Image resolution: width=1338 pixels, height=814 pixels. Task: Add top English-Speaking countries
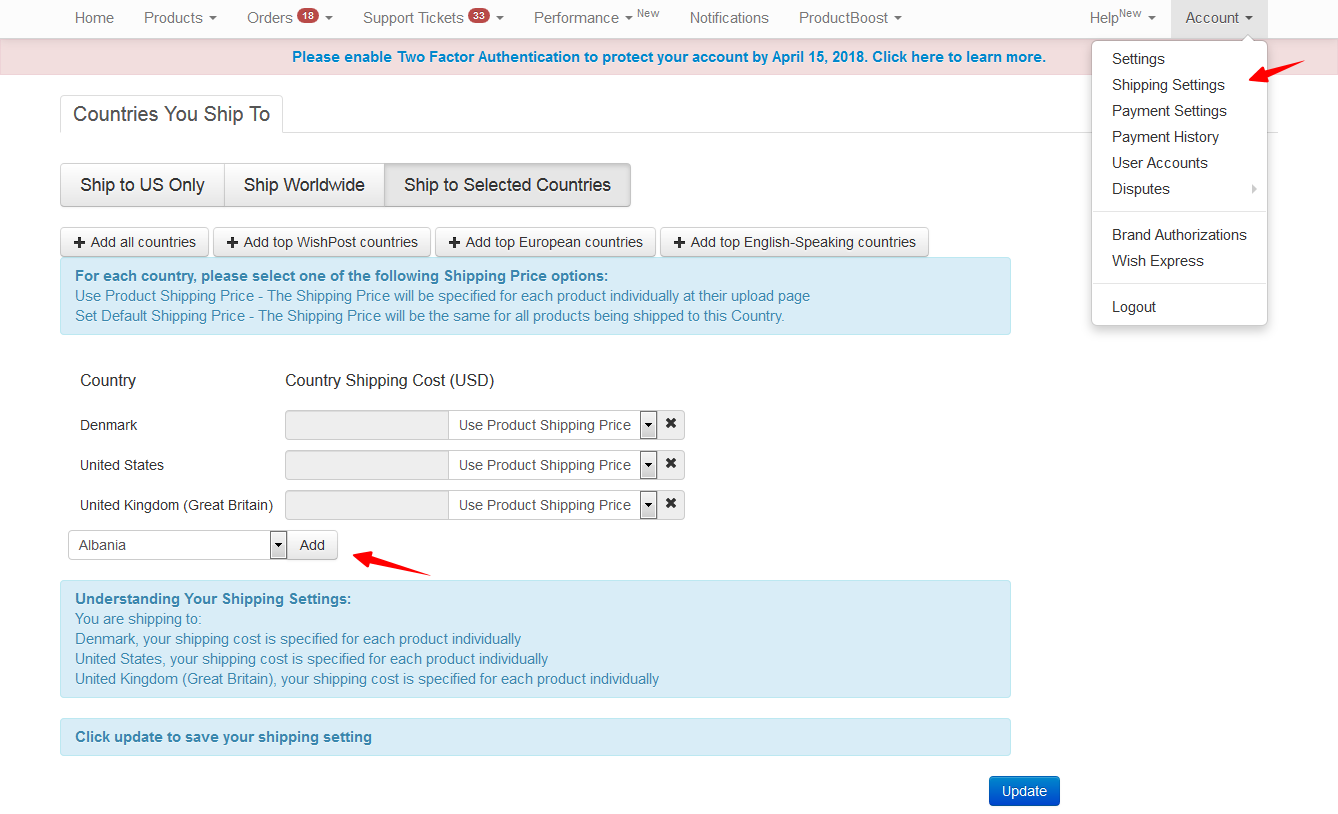click(794, 242)
